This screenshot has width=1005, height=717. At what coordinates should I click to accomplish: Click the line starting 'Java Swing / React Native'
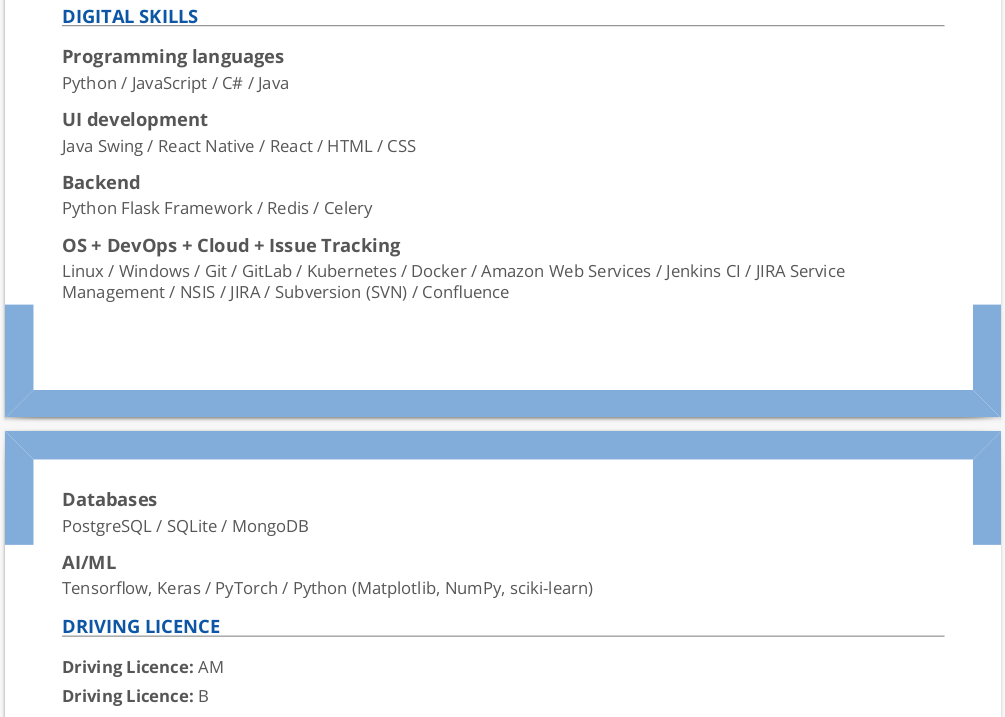coord(239,146)
